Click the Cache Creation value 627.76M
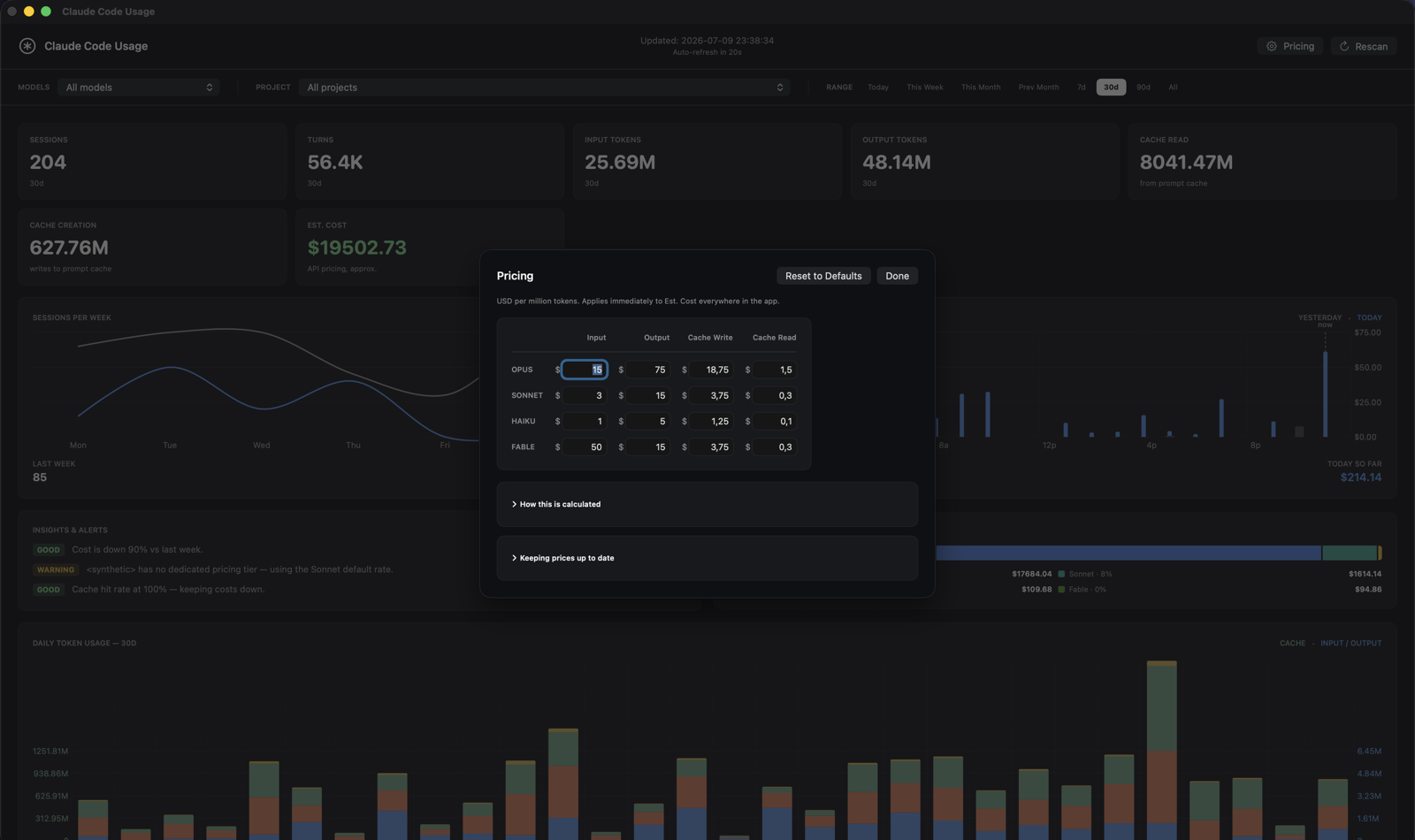 tap(69, 248)
